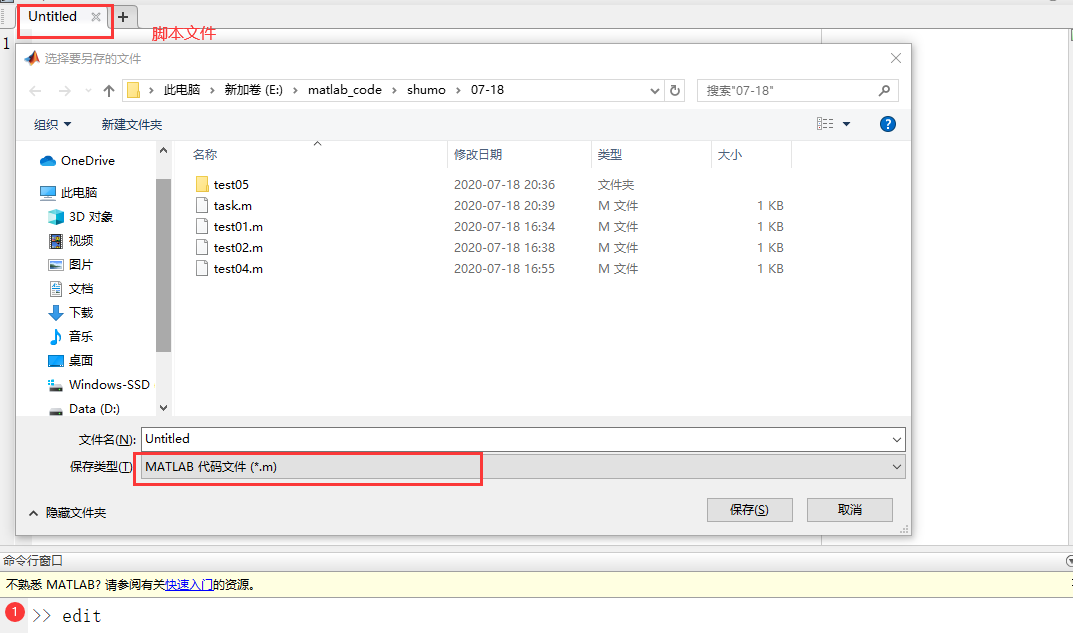Click the search magnifier in the 搜索"07-18" box
This screenshot has width=1073, height=633.
pyautogui.click(x=883, y=90)
